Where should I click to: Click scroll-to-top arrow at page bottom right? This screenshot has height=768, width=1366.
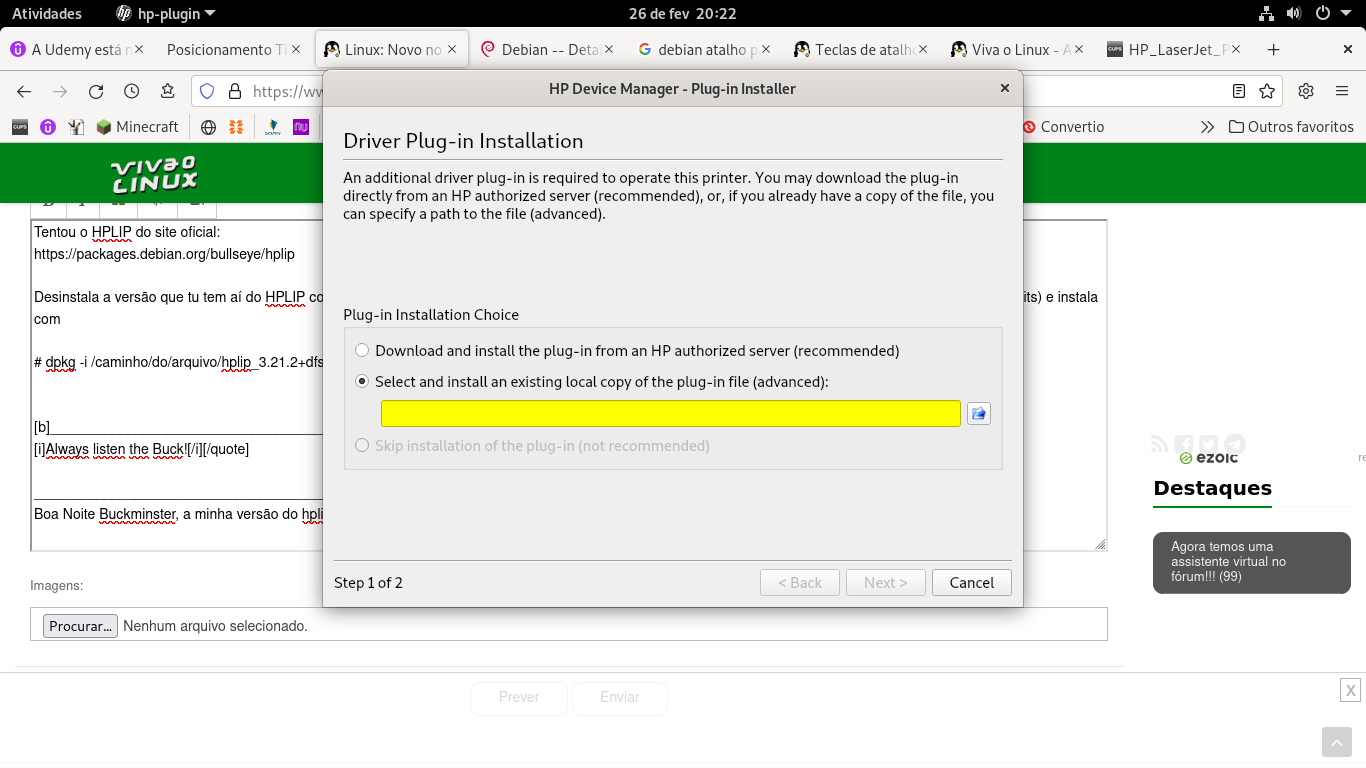tap(1337, 742)
